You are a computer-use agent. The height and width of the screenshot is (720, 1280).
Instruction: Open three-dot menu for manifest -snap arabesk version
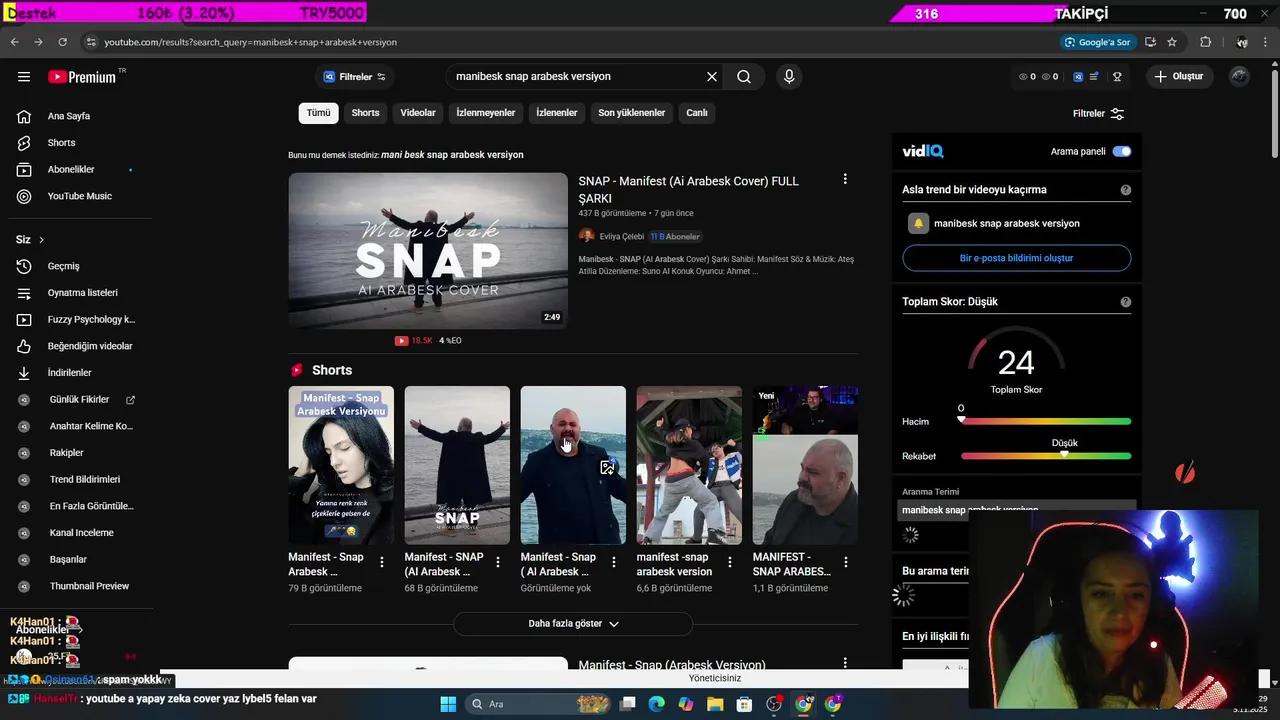[730, 562]
